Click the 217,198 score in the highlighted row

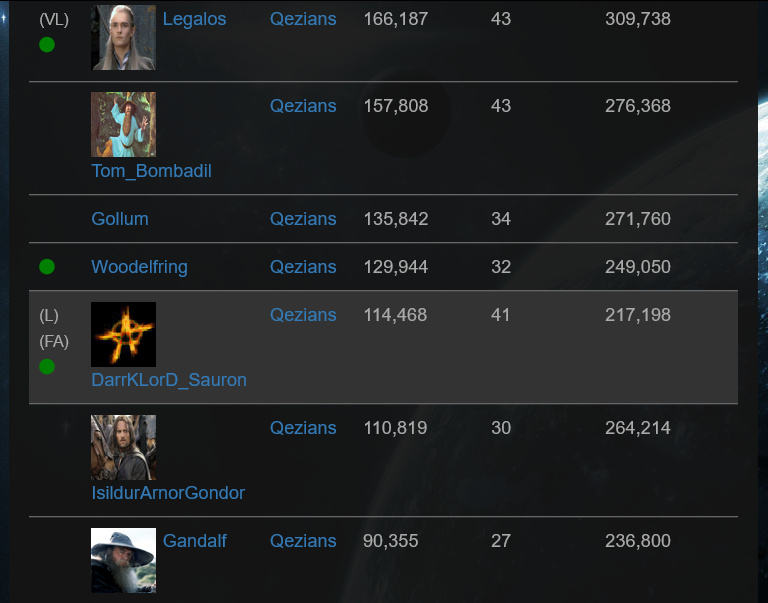click(x=637, y=315)
